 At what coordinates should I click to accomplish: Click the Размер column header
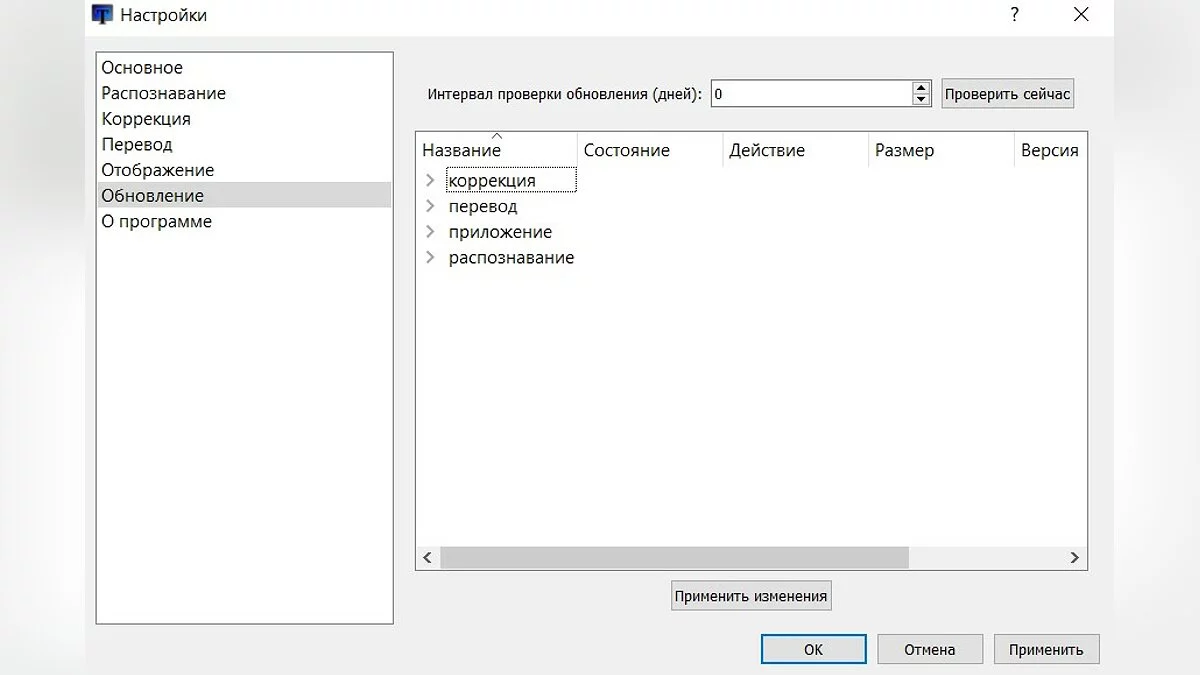[x=941, y=150]
